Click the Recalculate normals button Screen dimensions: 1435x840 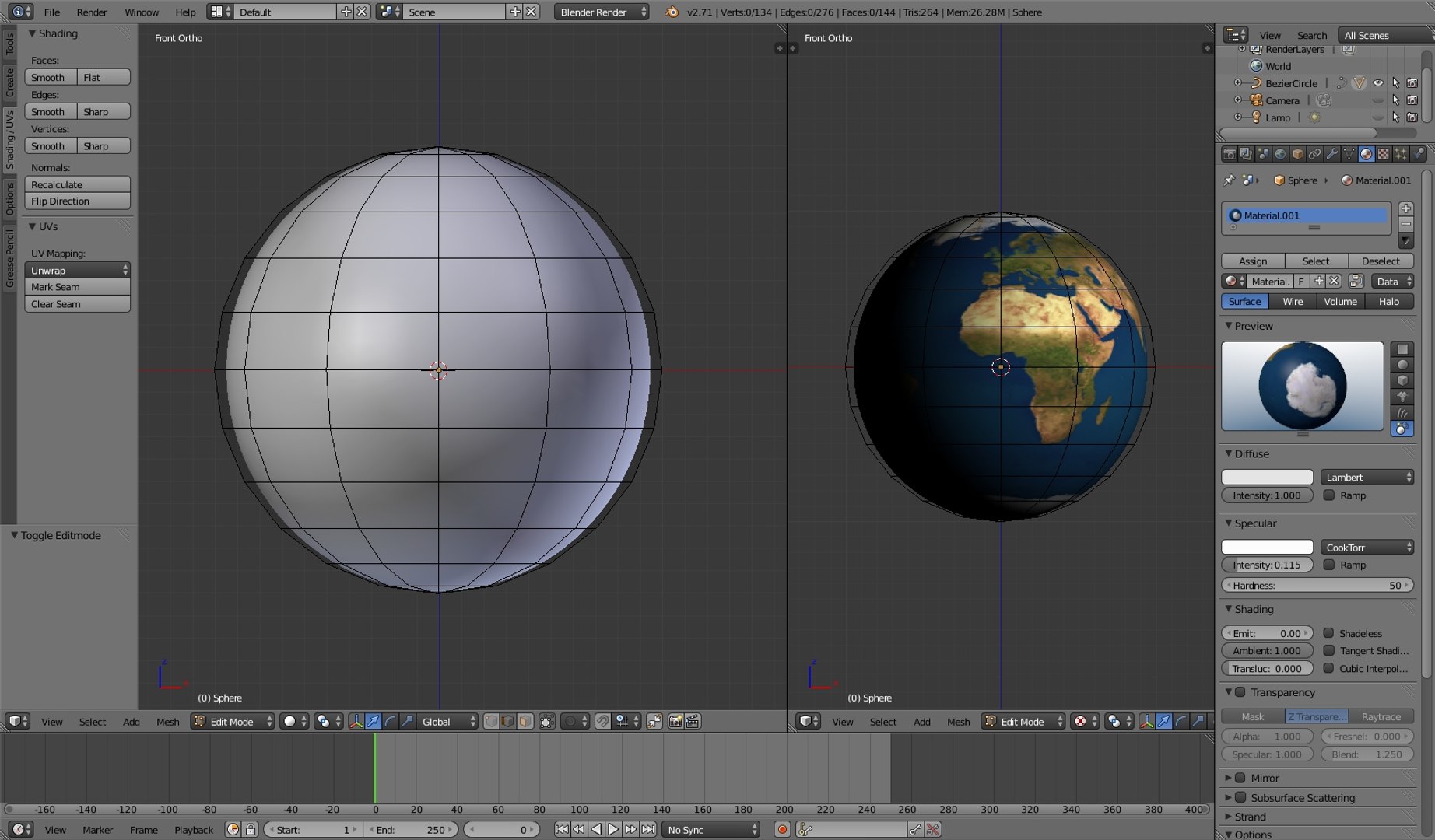click(77, 184)
